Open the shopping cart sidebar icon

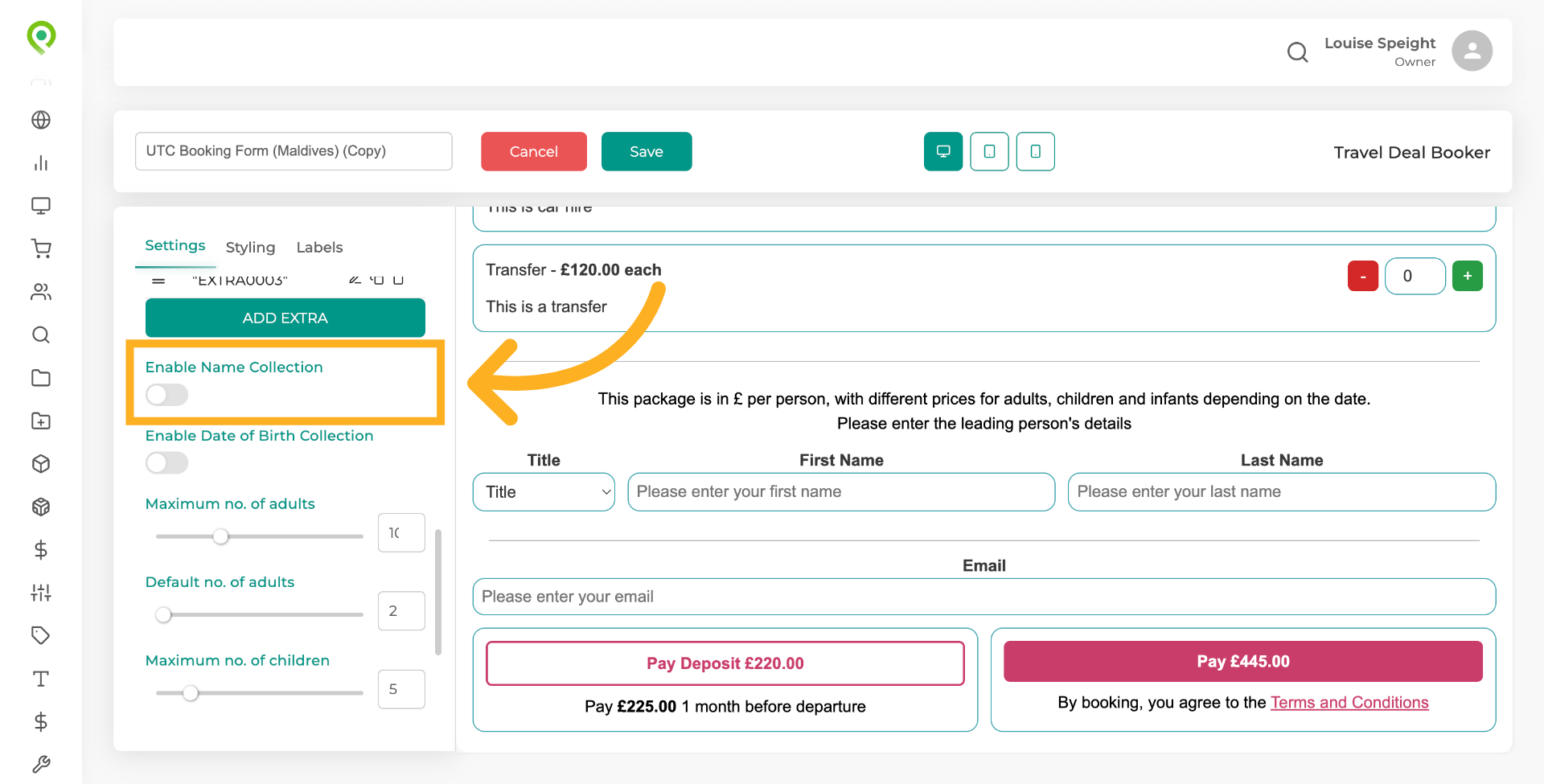pyautogui.click(x=41, y=248)
